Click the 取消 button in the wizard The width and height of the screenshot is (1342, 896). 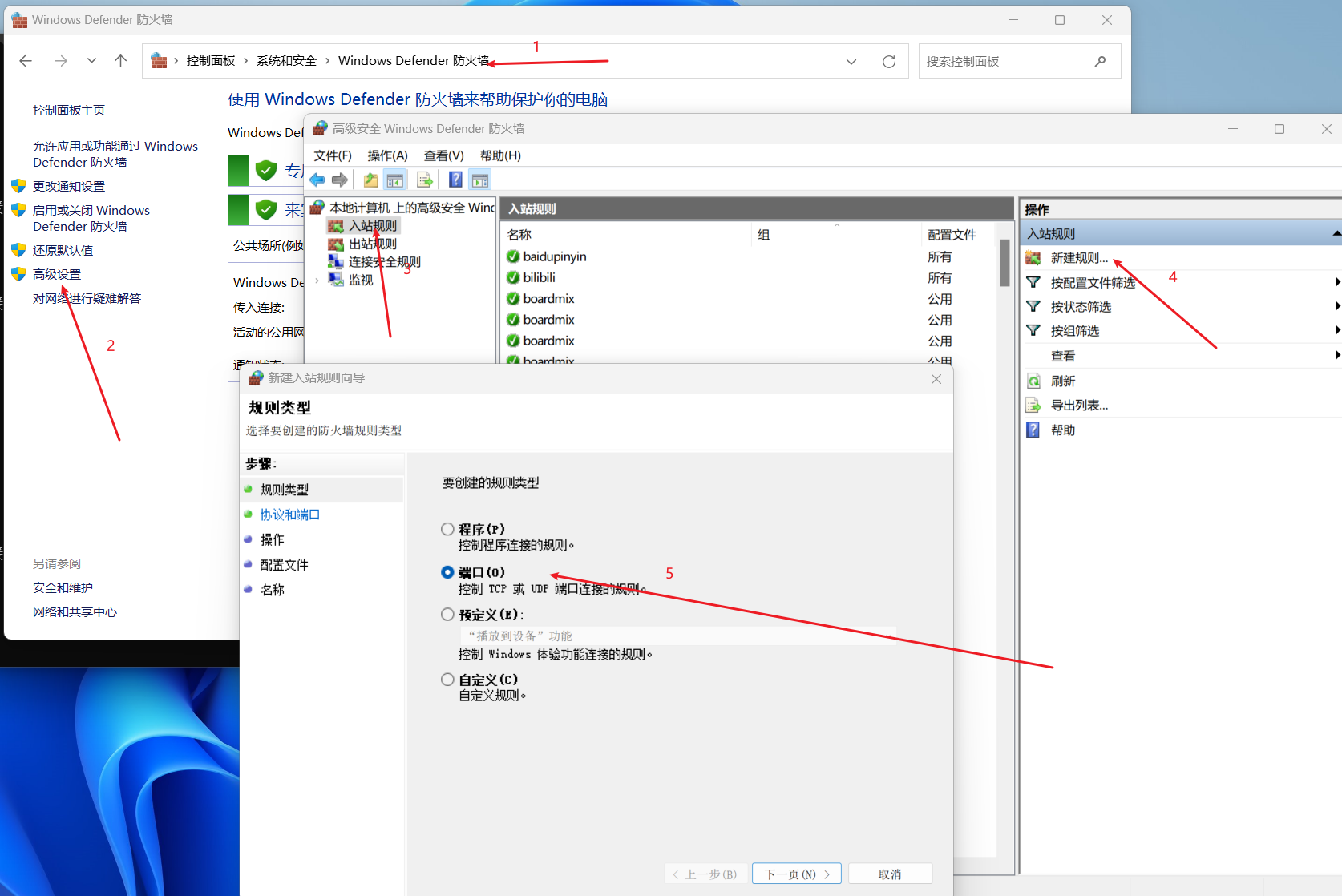pyautogui.click(x=890, y=874)
